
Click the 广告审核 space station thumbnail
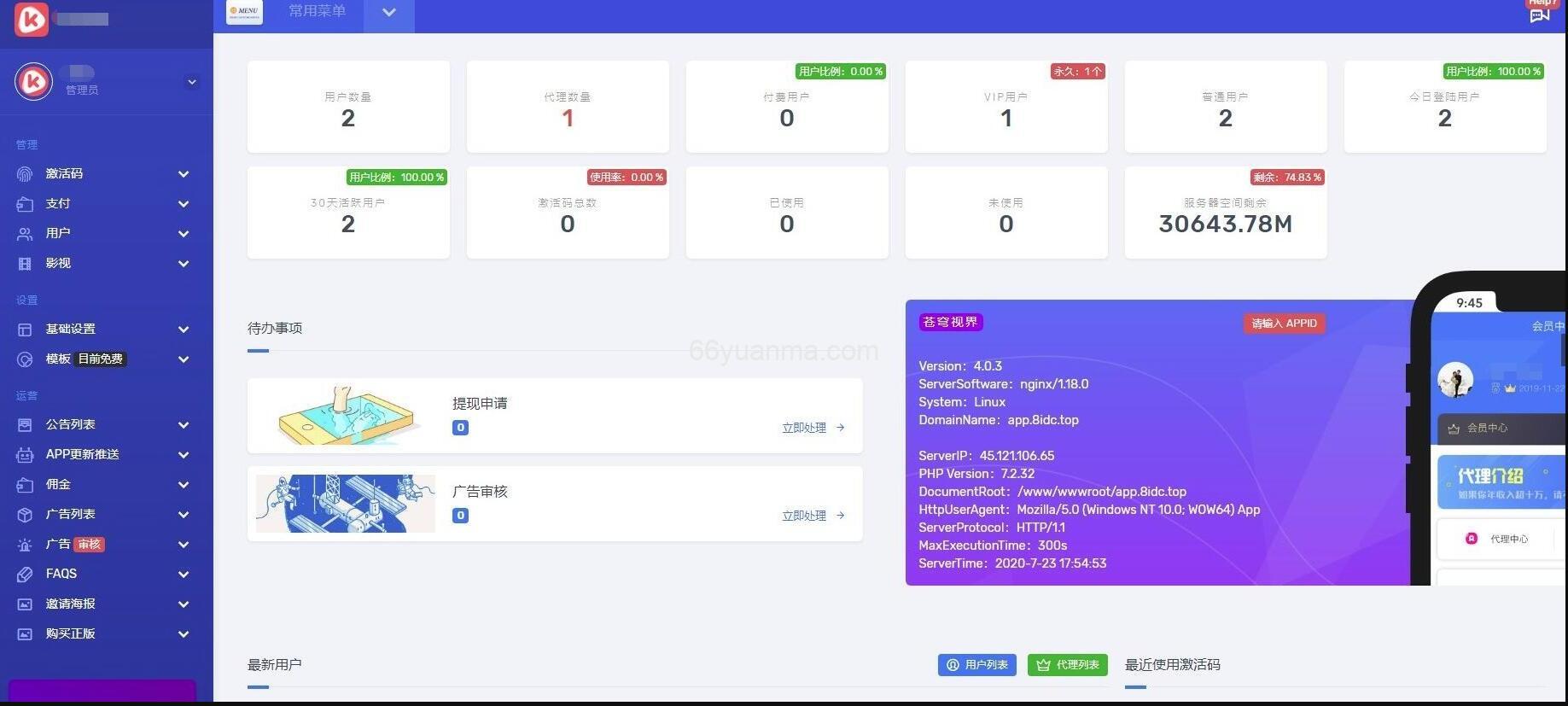coord(346,504)
